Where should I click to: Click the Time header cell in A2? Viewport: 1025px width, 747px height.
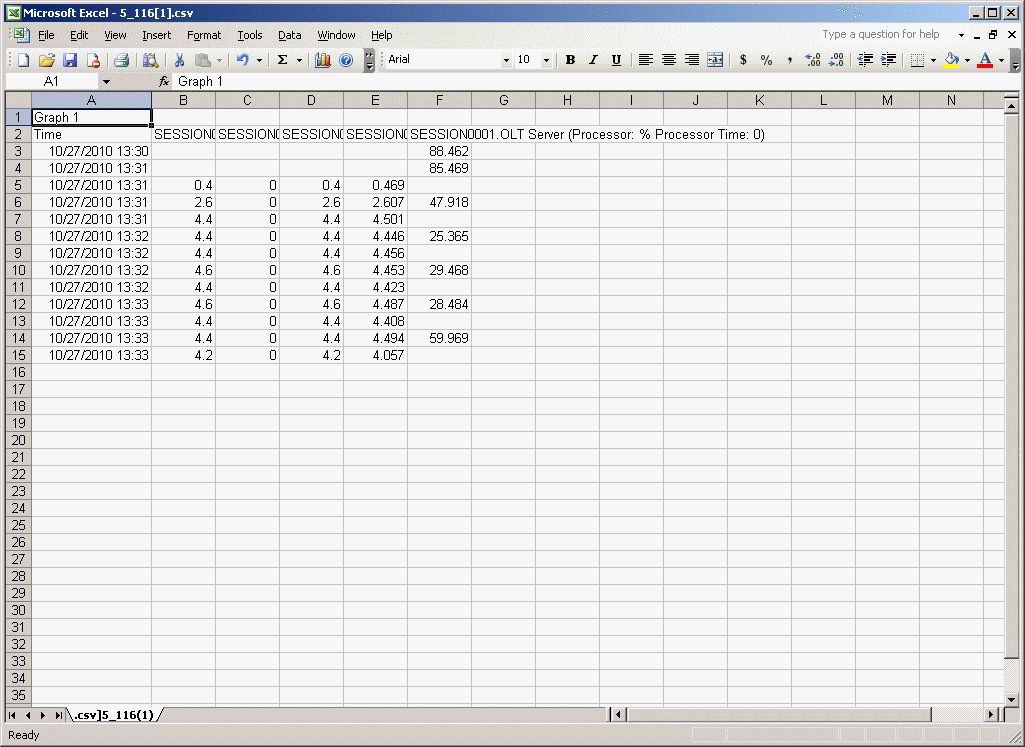[x=92, y=135]
